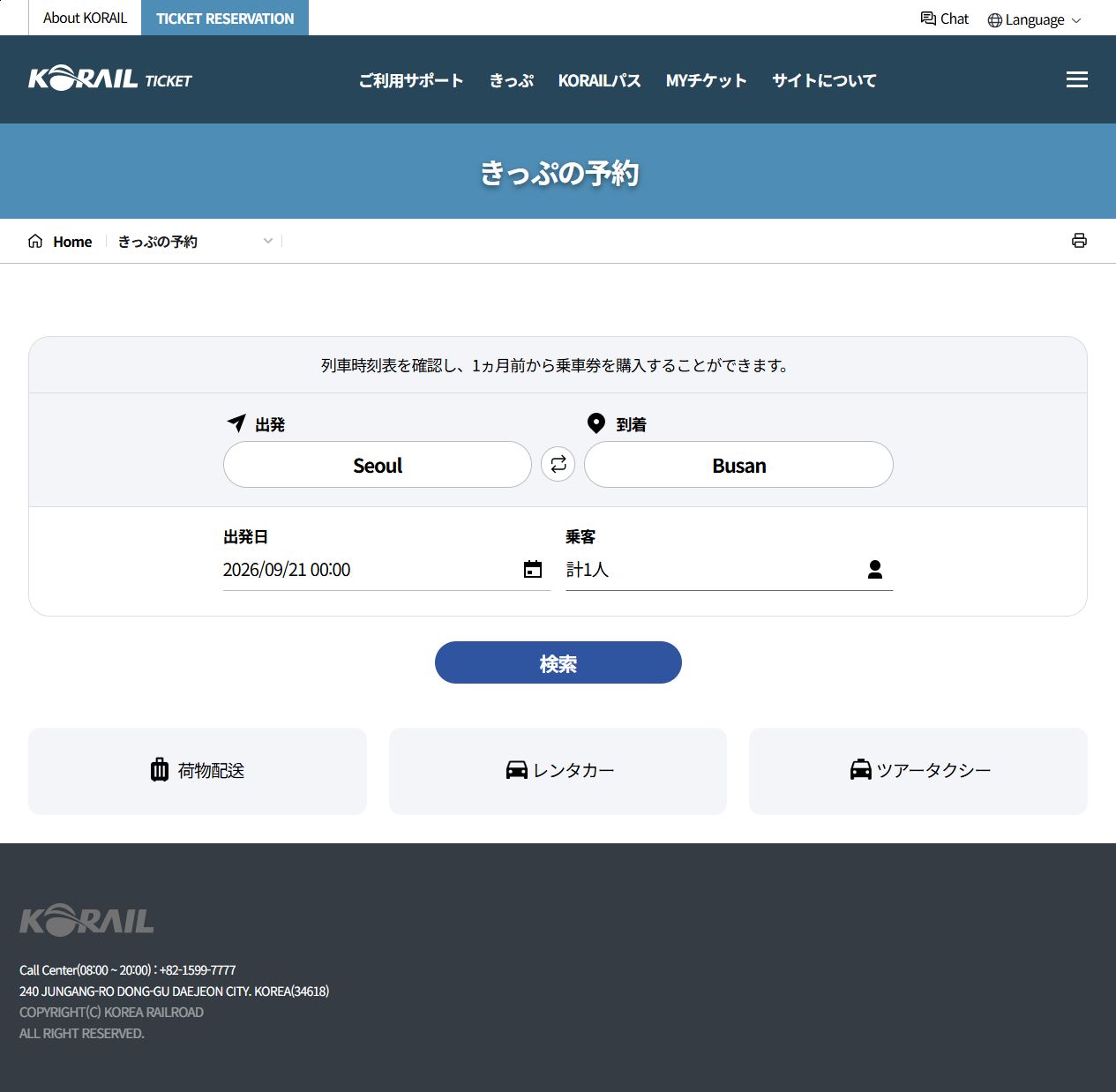Image resolution: width=1116 pixels, height=1092 pixels.
Task: Click the 検索 search button
Action: coord(558,662)
